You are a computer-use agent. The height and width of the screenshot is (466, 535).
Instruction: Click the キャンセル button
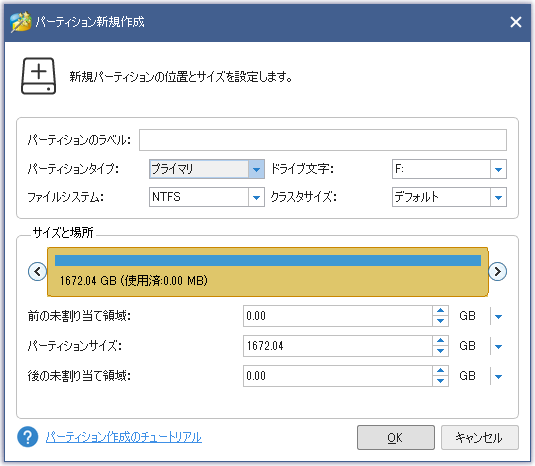click(x=480, y=437)
